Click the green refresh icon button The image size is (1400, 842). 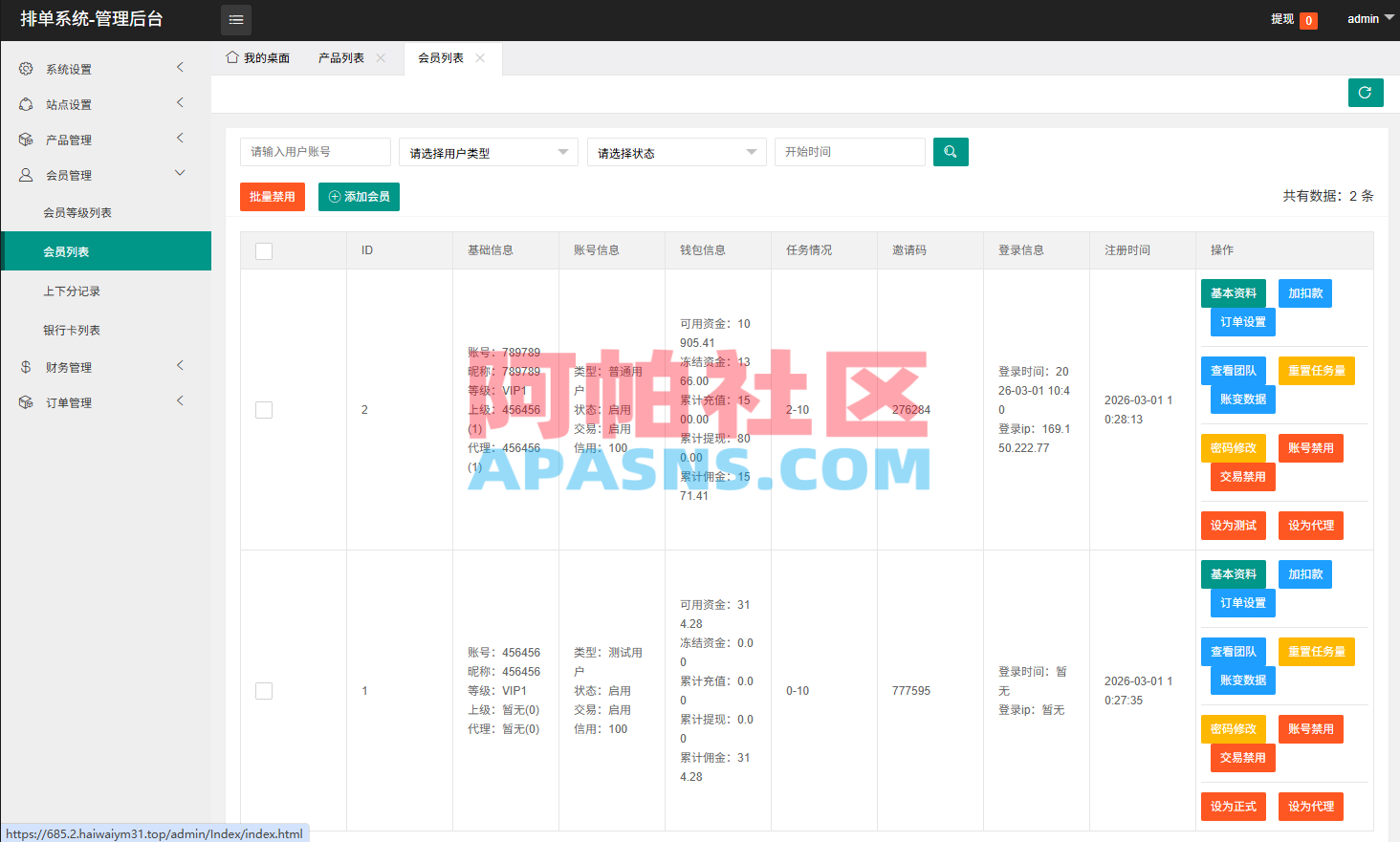click(1366, 93)
